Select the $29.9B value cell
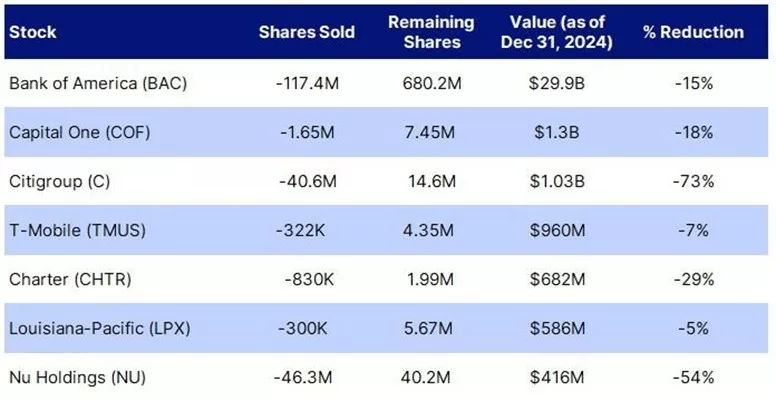776x401 pixels. [x=557, y=83]
